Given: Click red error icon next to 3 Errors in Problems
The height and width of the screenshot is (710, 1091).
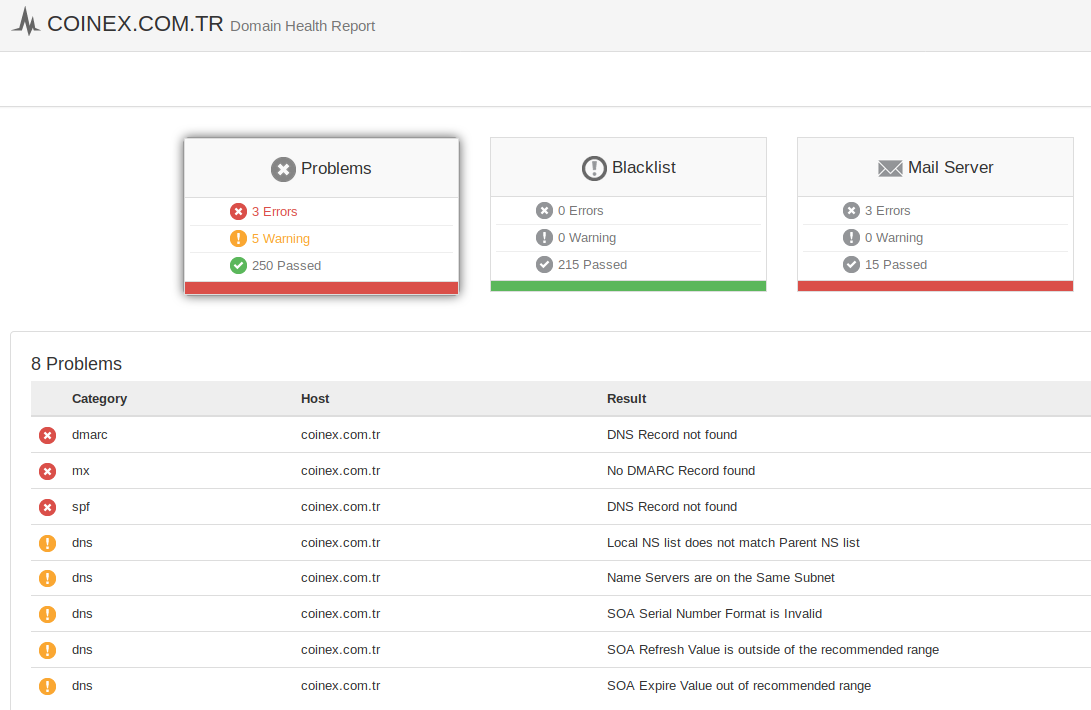Looking at the screenshot, I should 239,212.
